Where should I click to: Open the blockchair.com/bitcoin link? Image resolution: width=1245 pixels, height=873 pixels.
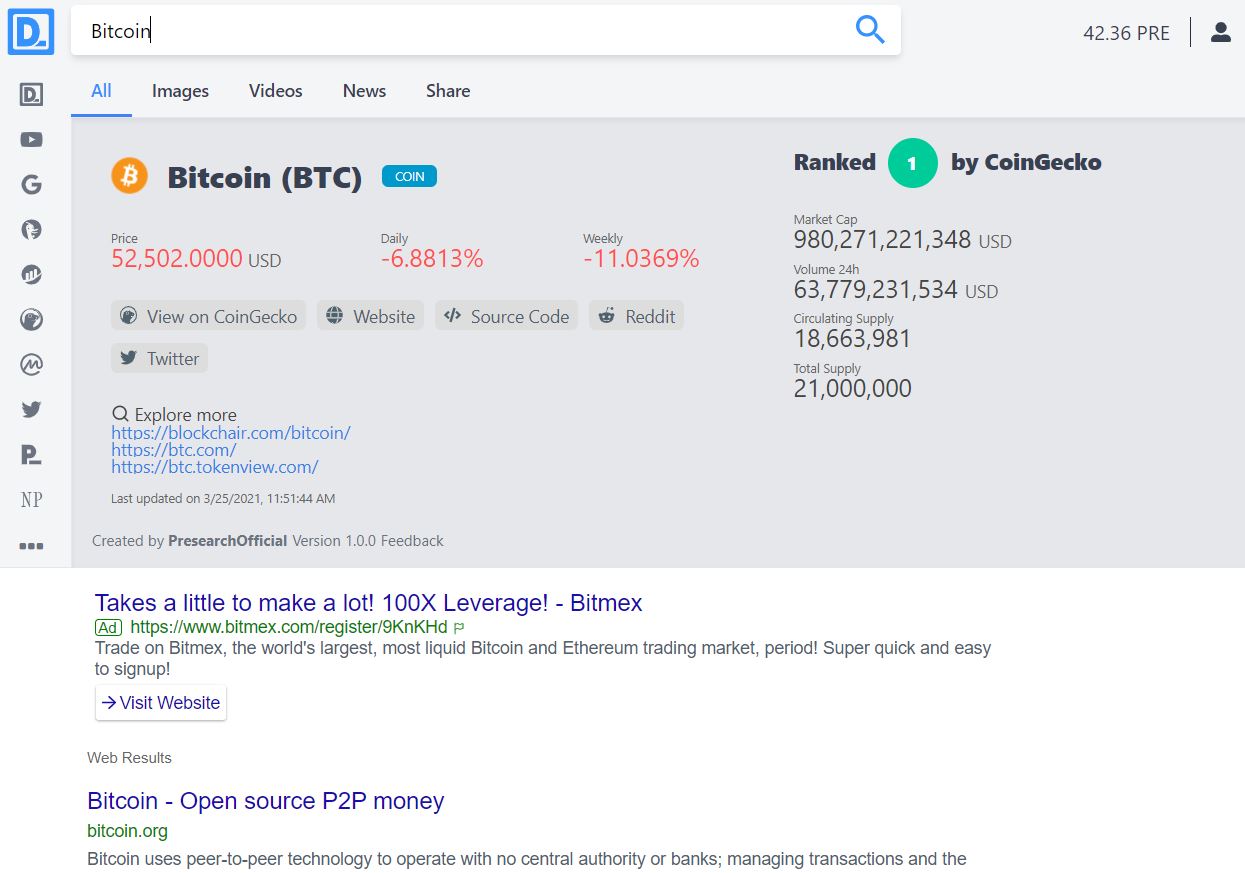click(x=231, y=433)
